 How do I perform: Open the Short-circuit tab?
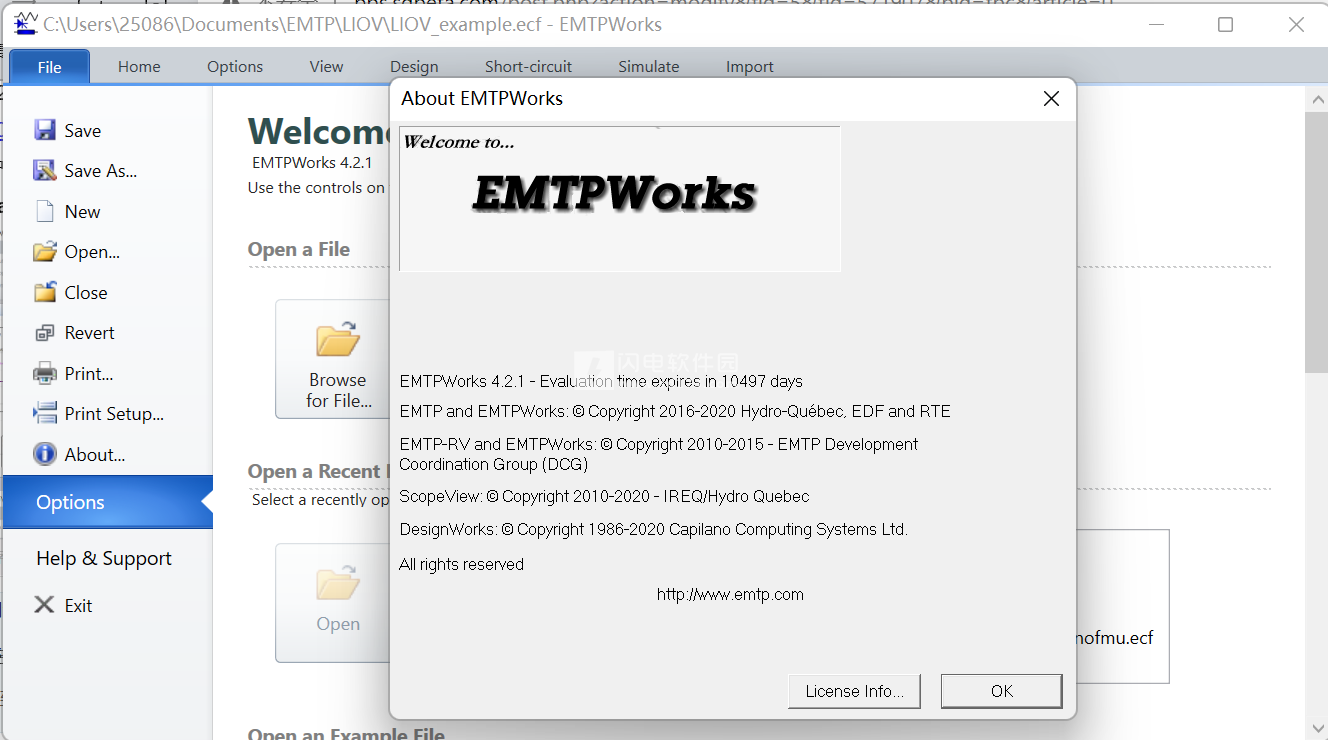point(528,67)
